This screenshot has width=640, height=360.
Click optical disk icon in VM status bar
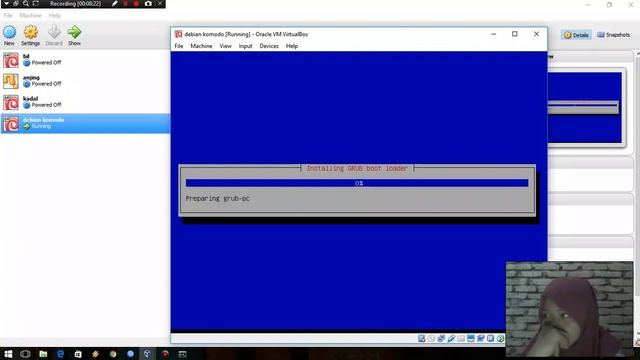[x=431, y=338]
